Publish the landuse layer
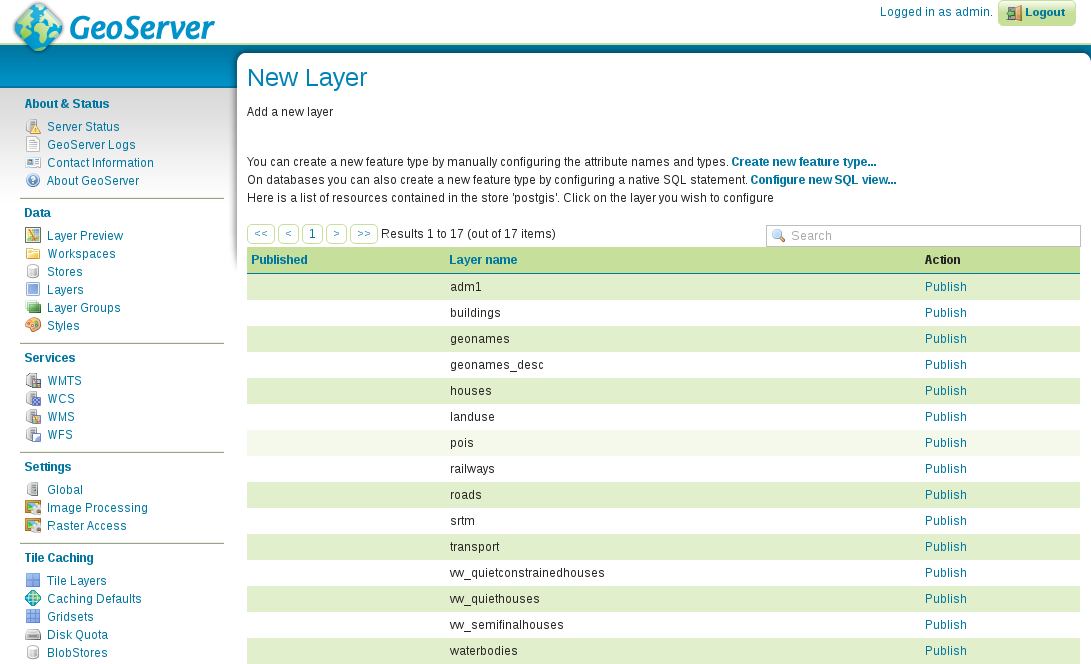 [946, 417]
